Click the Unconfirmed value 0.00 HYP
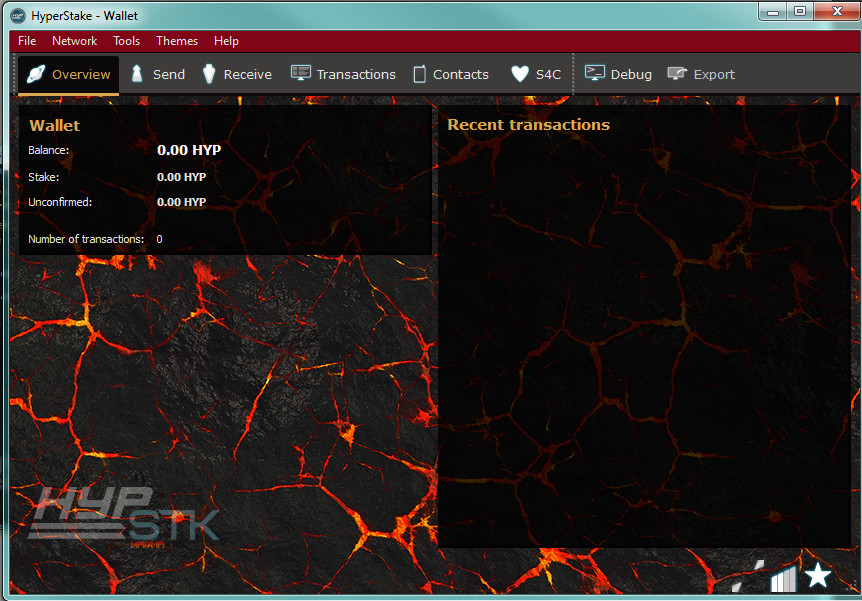The height and width of the screenshot is (601, 862). pos(181,202)
